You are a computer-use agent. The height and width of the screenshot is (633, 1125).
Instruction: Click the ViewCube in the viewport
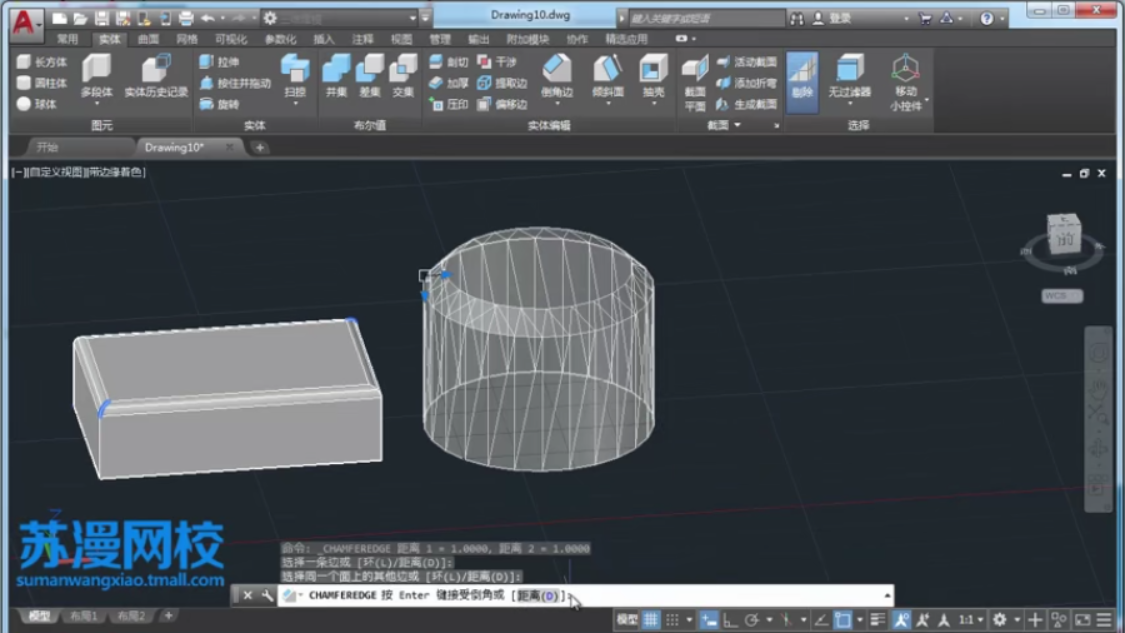[1063, 236]
